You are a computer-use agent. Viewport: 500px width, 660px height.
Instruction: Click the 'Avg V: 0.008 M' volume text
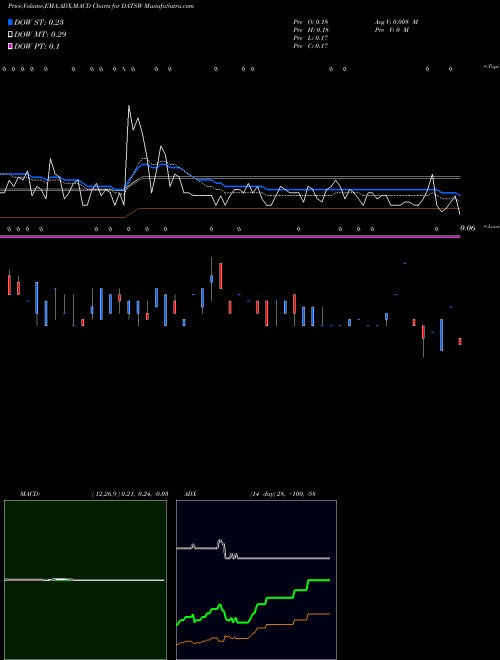pos(396,22)
